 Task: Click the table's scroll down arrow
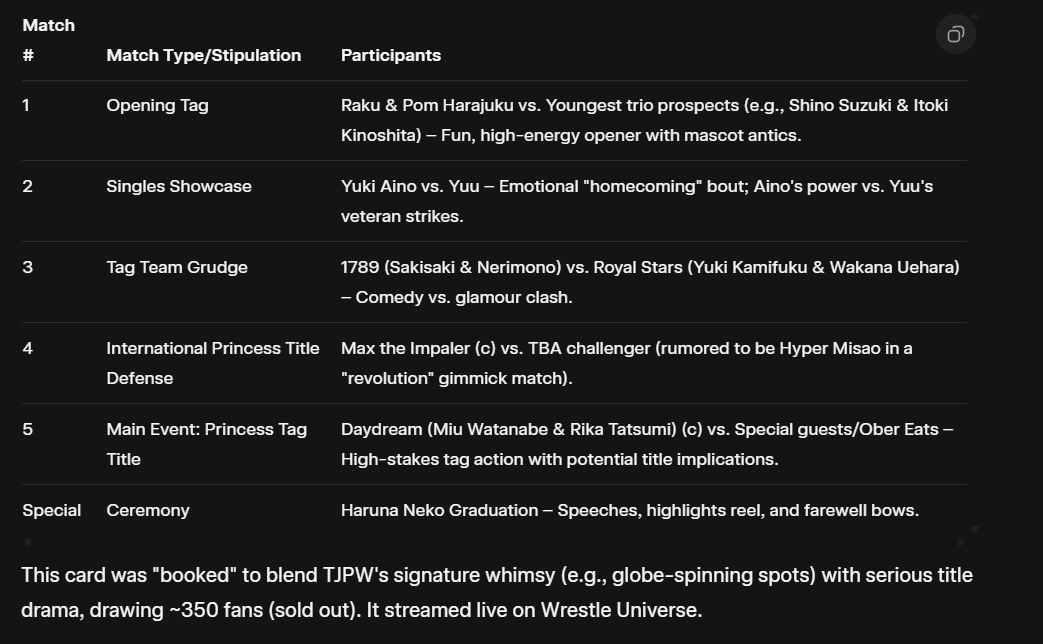(974, 529)
